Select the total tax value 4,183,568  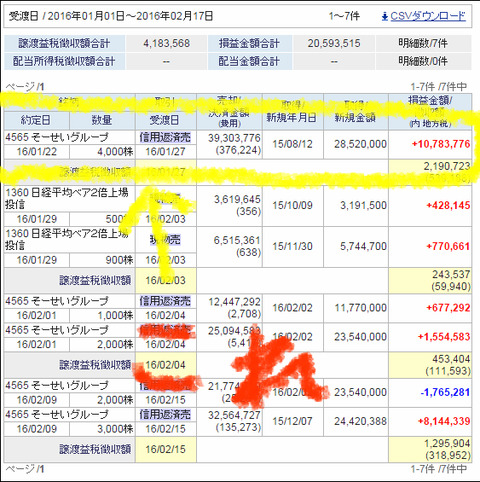tap(166, 43)
